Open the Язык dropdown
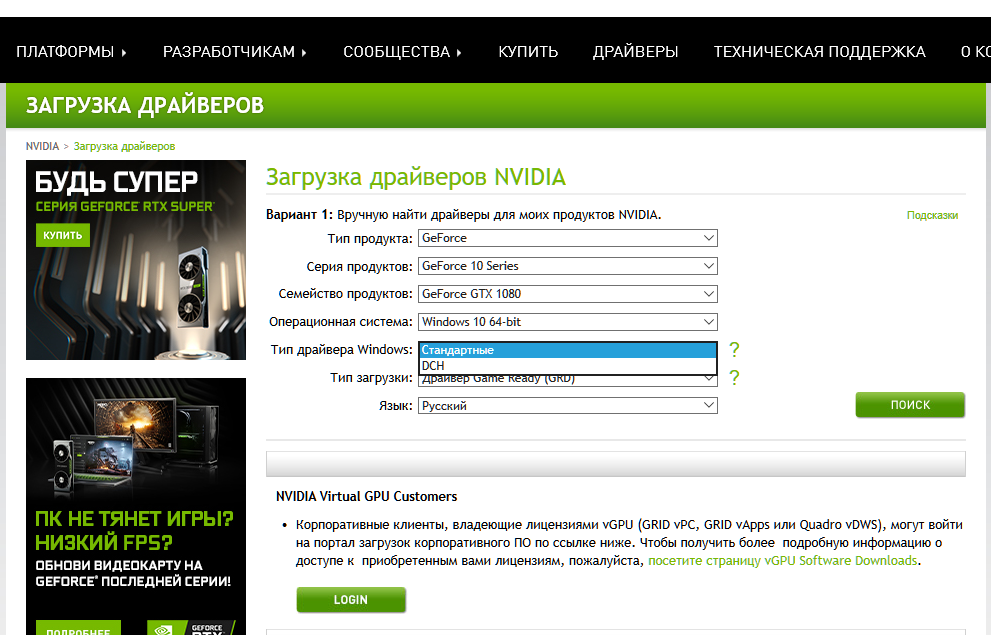Viewport: 991px width, 635px height. [568, 406]
